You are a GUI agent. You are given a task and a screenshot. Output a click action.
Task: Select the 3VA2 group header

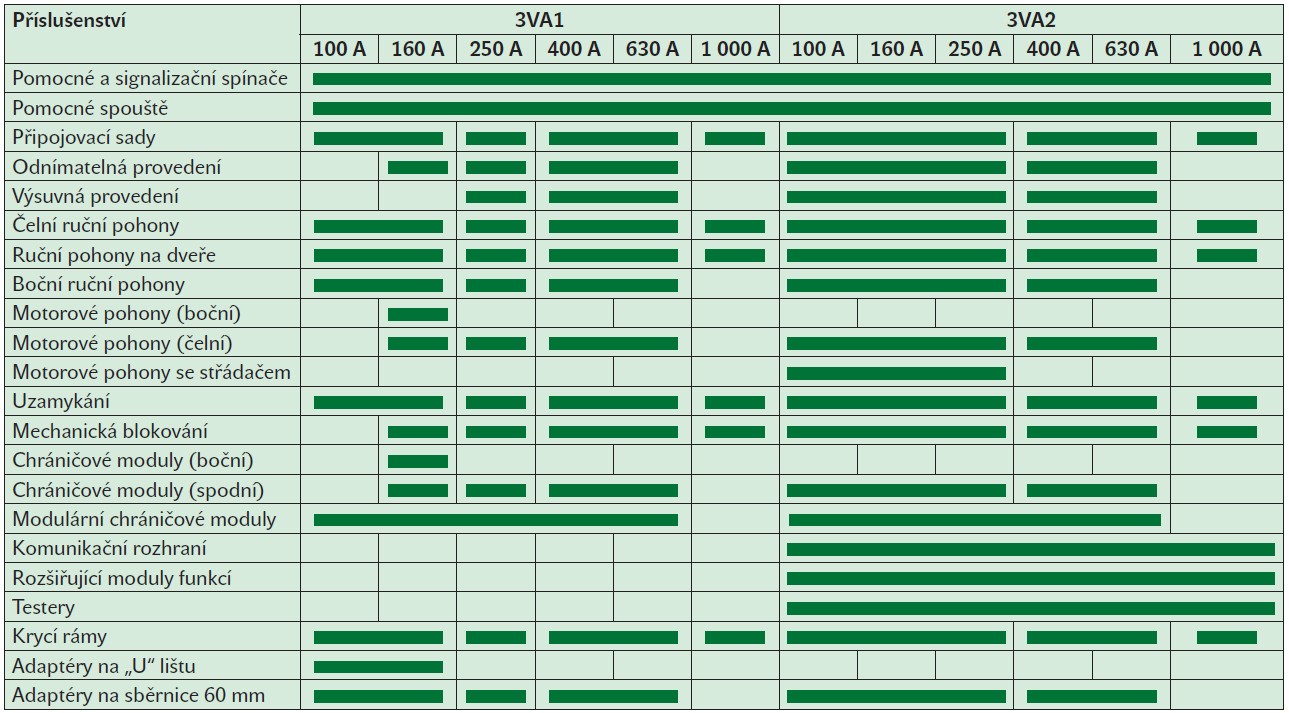coord(1032,19)
